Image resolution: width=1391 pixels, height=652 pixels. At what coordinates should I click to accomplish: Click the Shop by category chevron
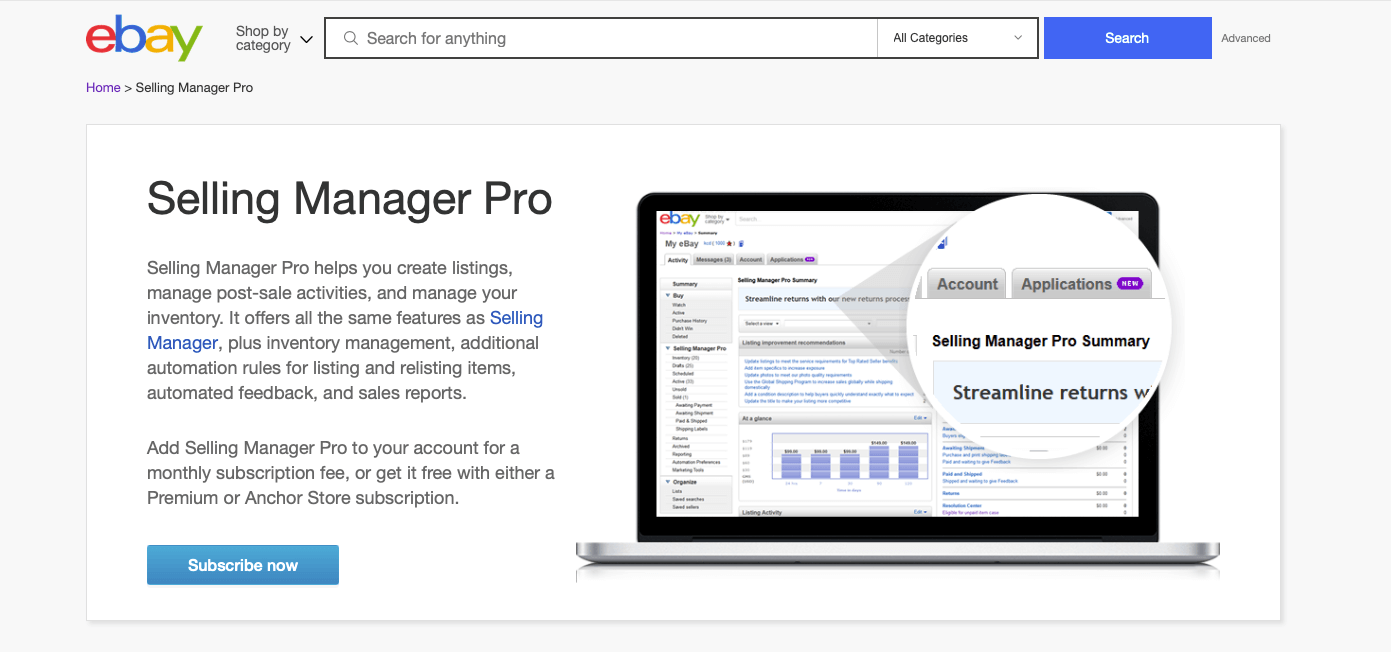click(306, 39)
